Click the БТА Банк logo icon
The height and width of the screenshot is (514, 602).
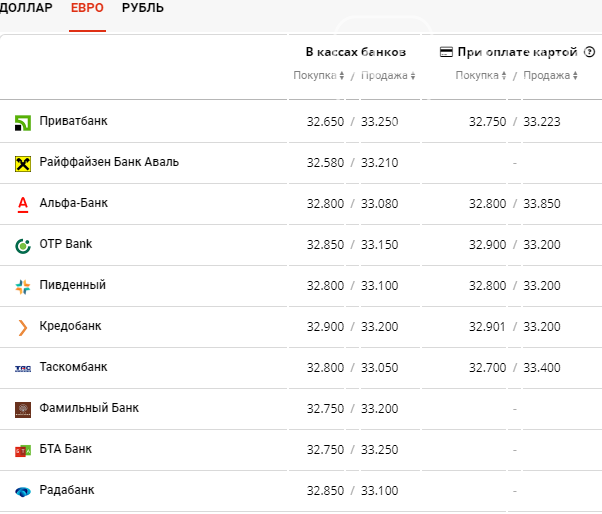click(23, 451)
